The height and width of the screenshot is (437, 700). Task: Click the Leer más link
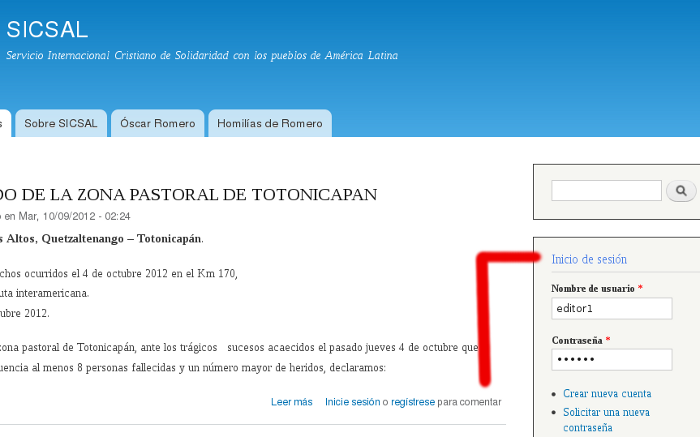tap(291, 402)
